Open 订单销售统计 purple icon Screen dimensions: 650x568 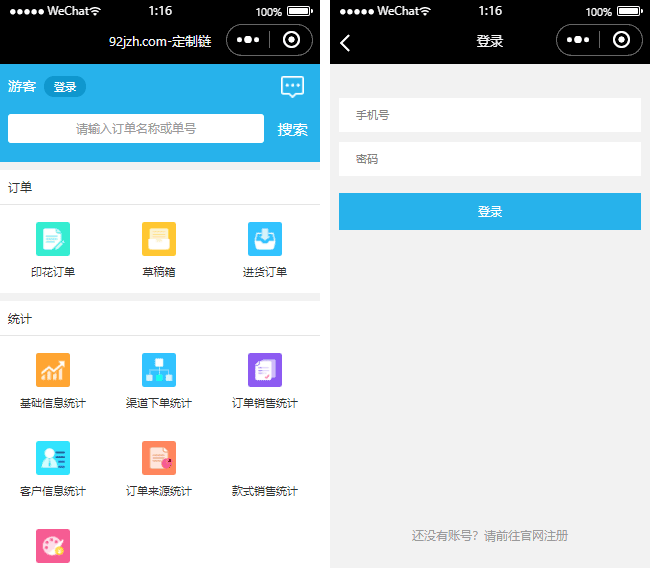[x=265, y=370]
